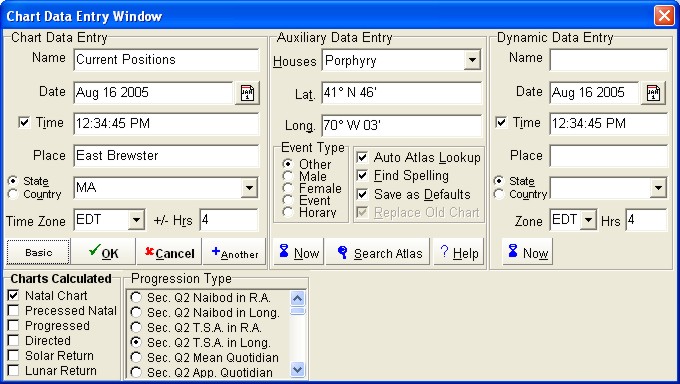The image size is (680, 384).
Task: Disable Auto Atlas Lookup
Action: pyautogui.click(x=362, y=157)
